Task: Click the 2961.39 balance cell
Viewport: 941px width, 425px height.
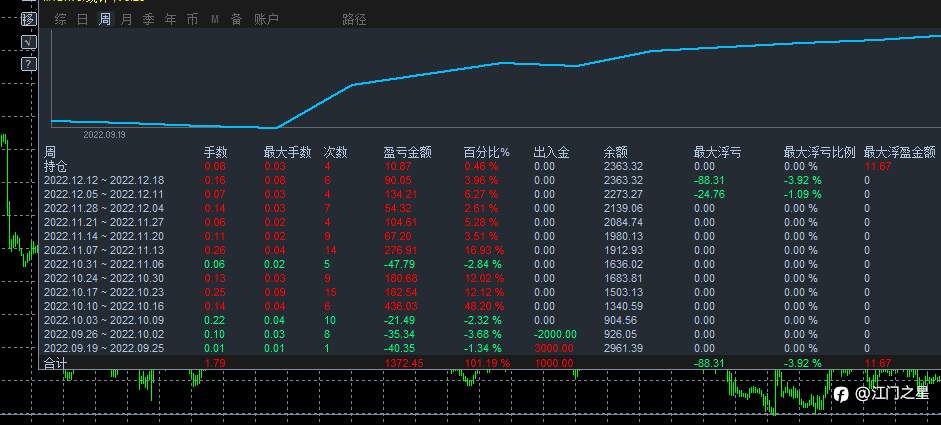Action: coord(623,348)
